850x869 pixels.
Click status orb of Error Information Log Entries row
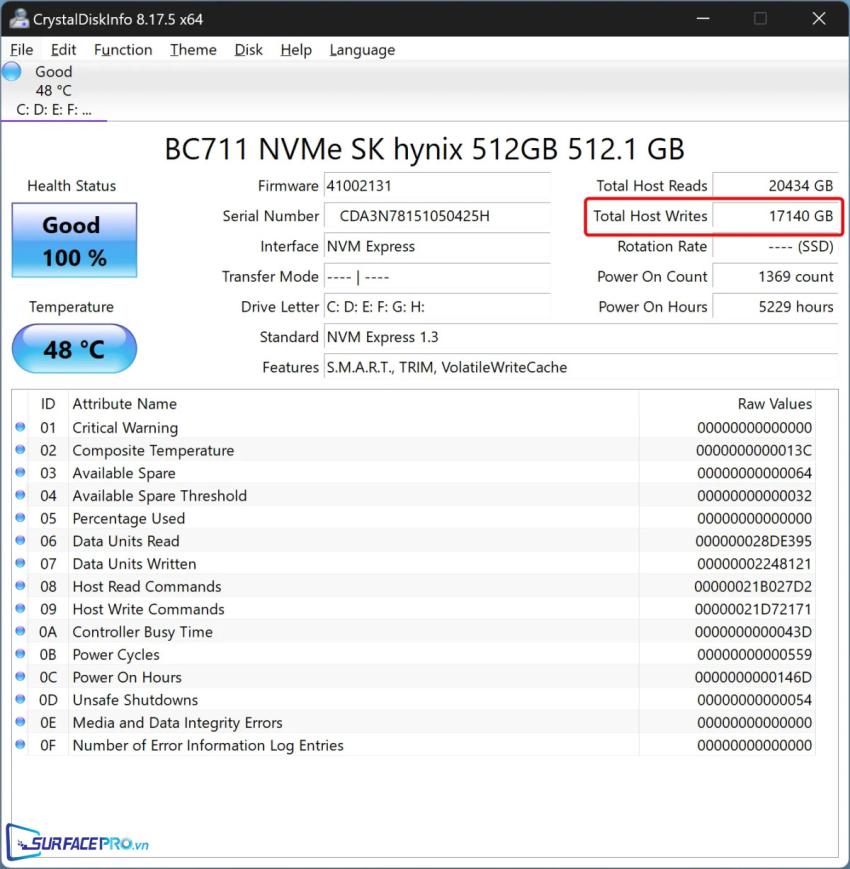tap(21, 745)
